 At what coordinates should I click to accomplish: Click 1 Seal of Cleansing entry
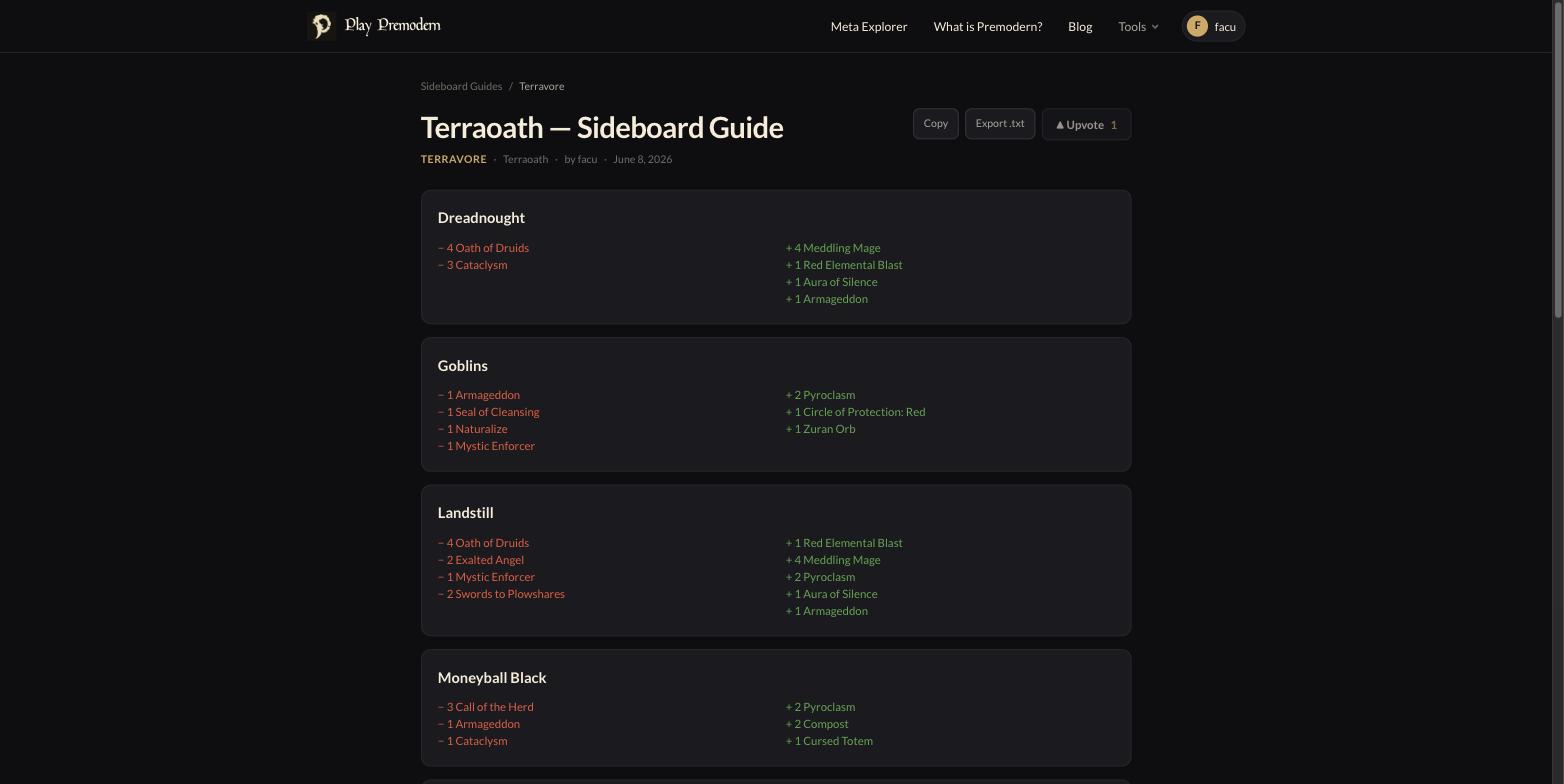tap(488, 412)
